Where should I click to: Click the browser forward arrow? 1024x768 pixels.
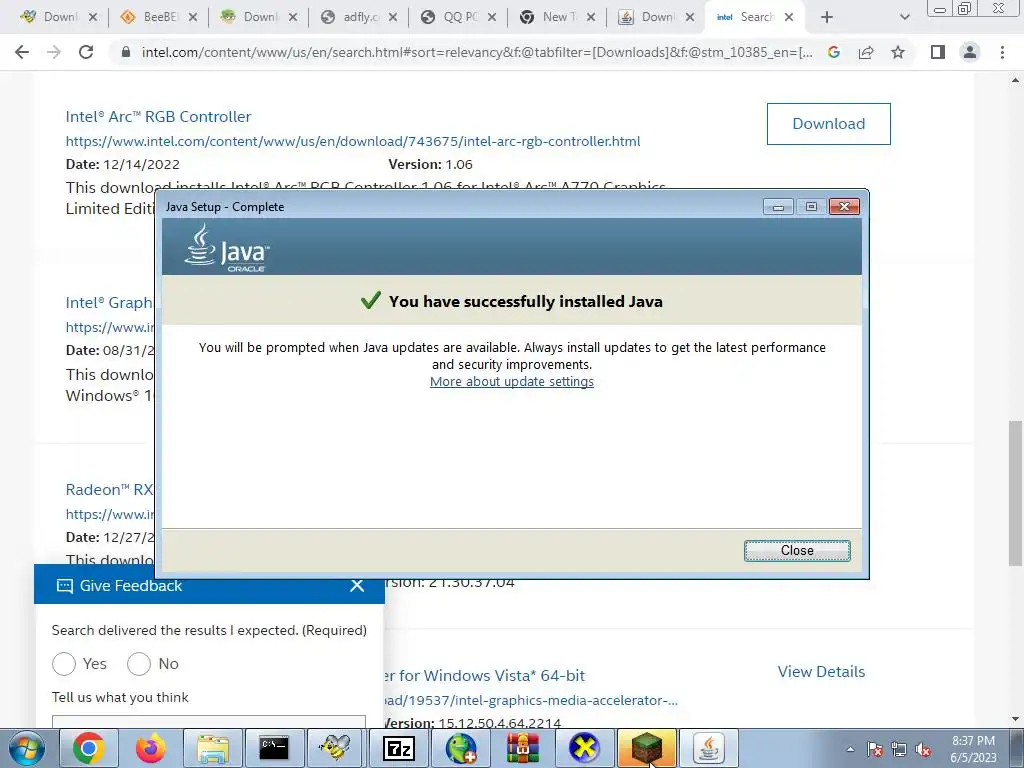pyautogui.click(x=54, y=52)
